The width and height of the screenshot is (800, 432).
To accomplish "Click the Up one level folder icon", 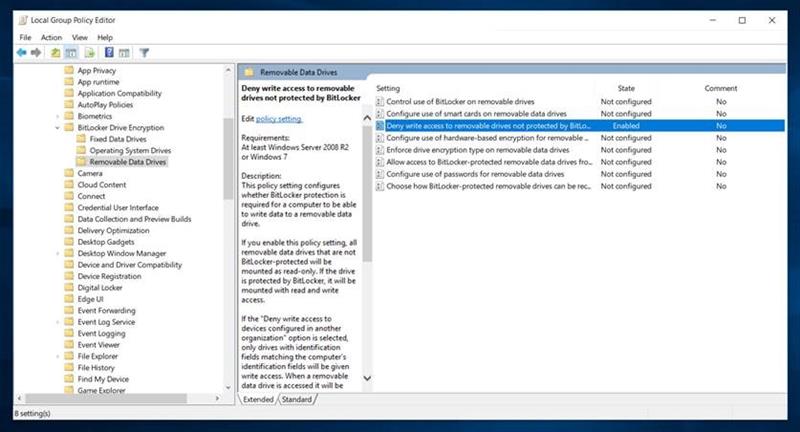I will (x=55, y=53).
